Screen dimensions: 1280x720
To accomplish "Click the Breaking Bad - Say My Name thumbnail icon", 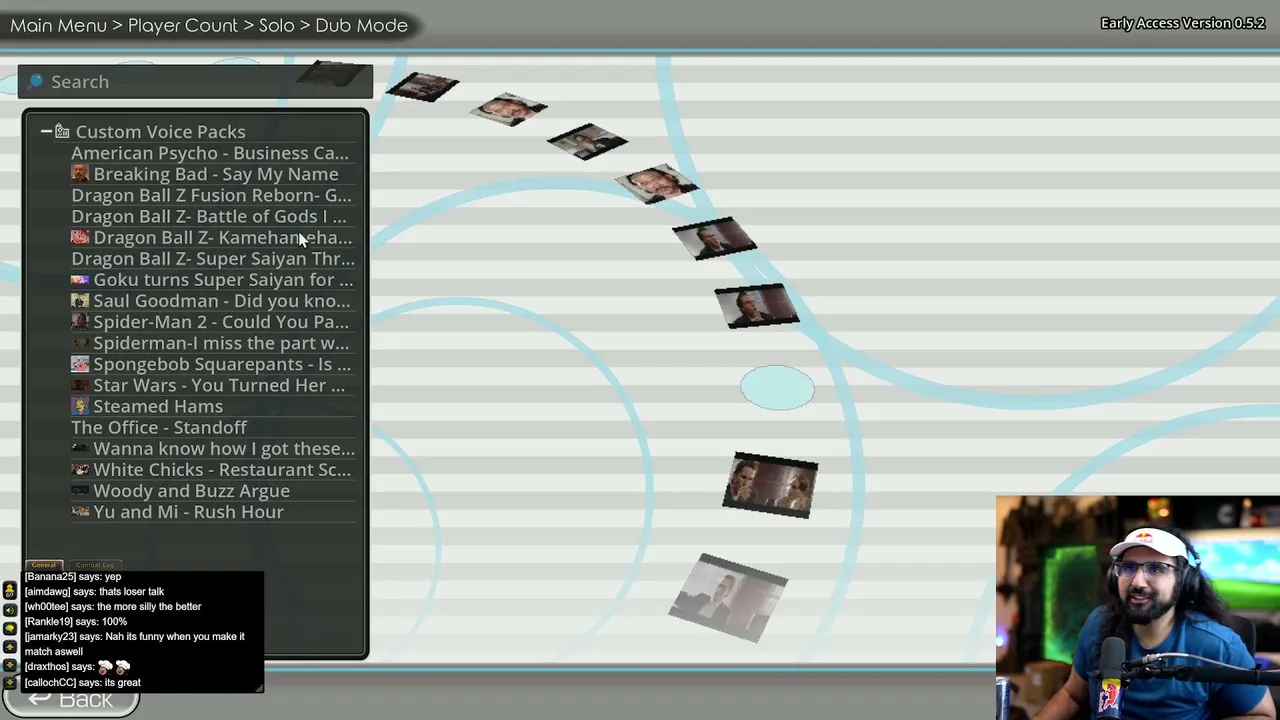I will click(80, 174).
